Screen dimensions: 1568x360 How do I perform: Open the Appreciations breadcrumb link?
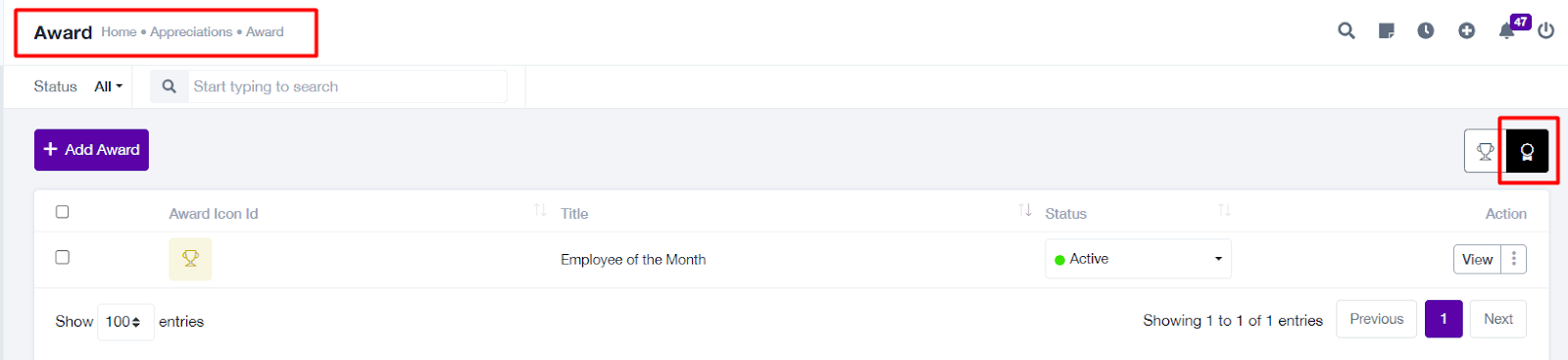coord(191,31)
